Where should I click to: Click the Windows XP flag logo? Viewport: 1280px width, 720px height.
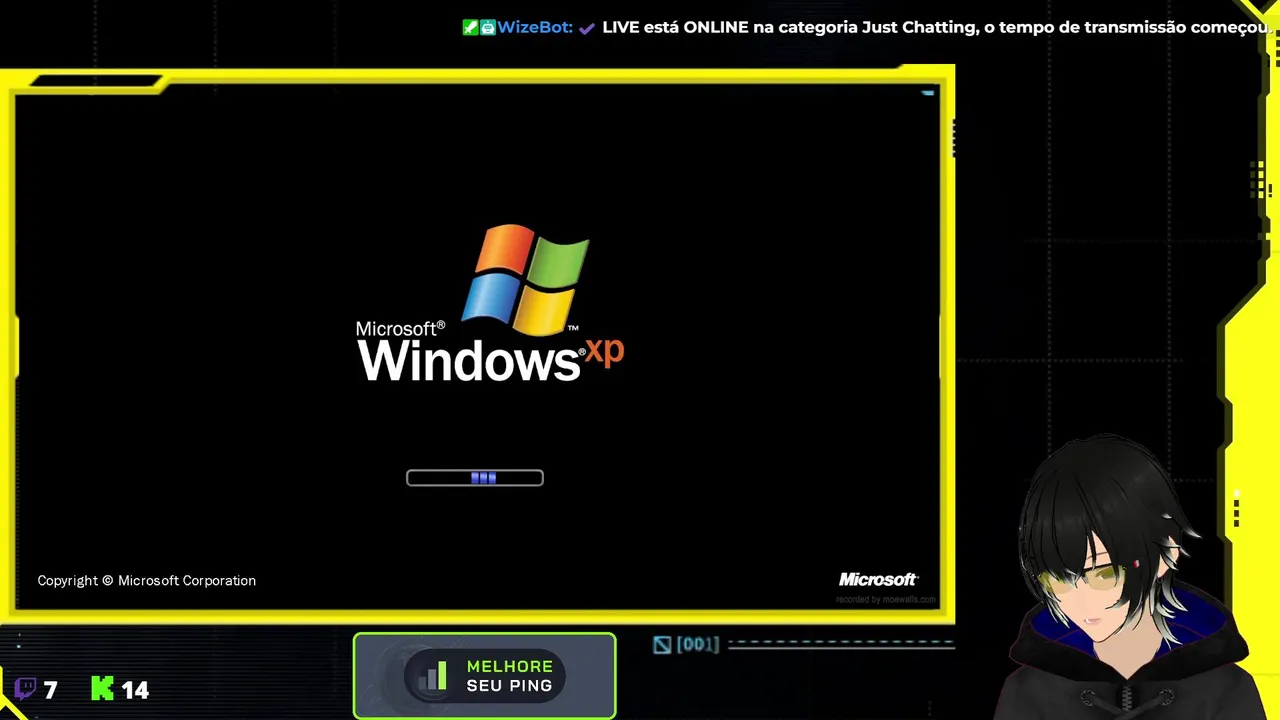tap(526, 279)
